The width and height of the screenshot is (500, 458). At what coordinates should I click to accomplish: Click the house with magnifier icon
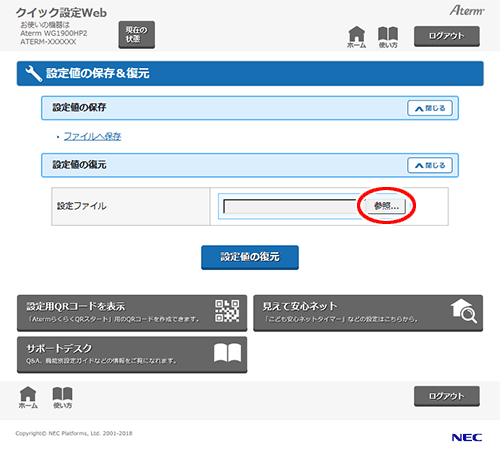pos(464,311)
